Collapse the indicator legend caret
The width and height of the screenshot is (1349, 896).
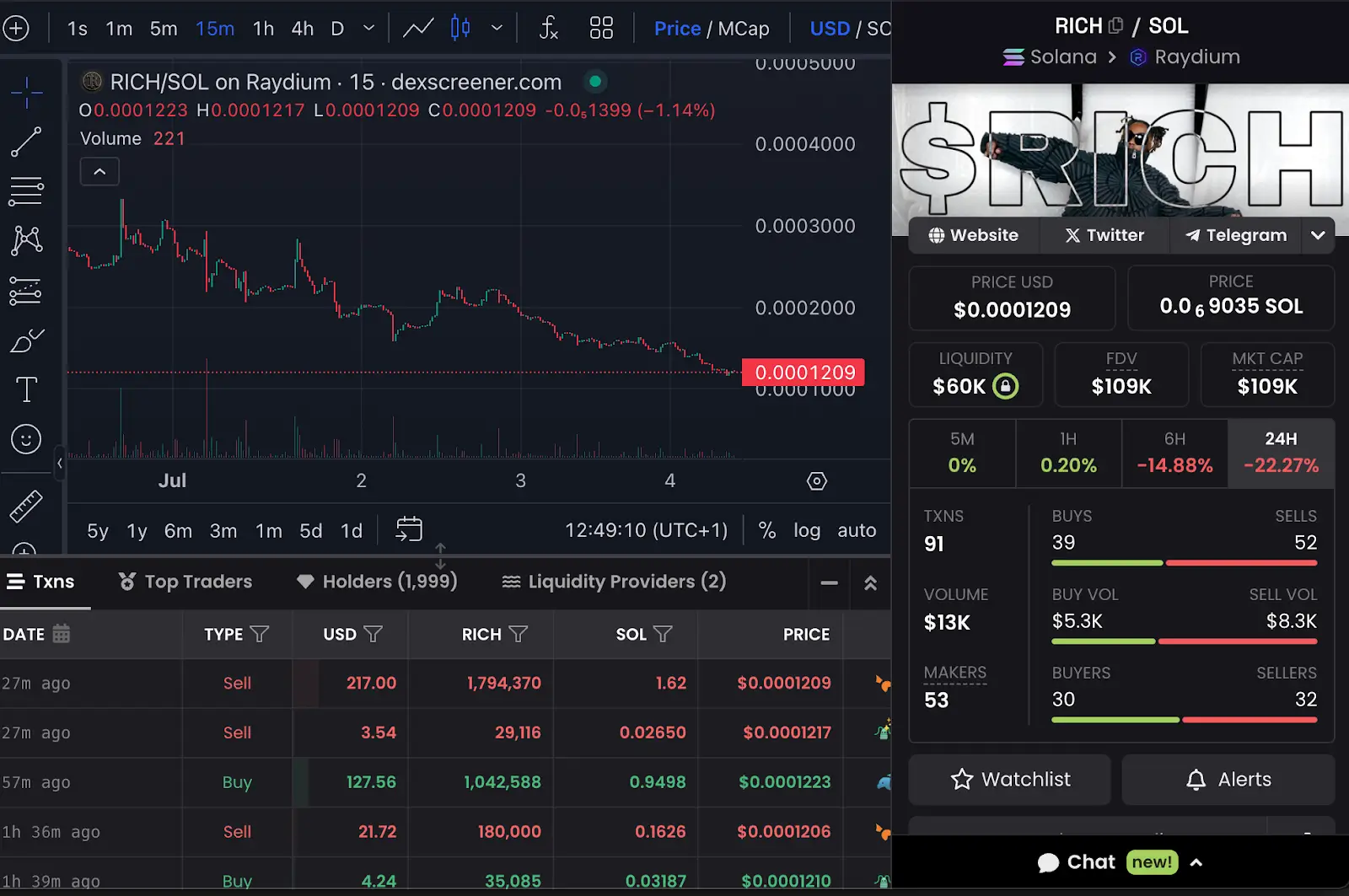point(99,172)
